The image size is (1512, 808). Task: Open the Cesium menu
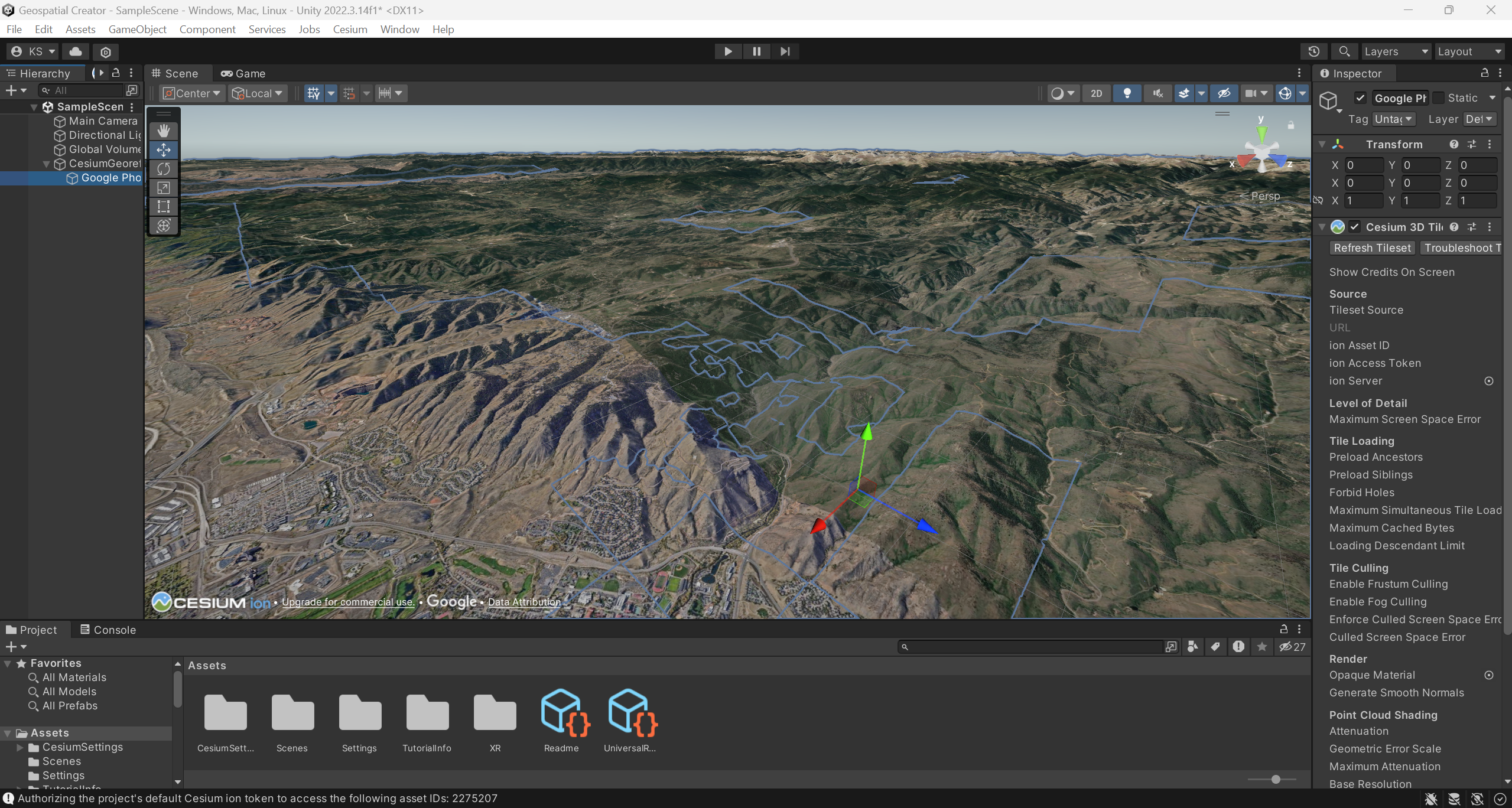click(x=350, y=29)
